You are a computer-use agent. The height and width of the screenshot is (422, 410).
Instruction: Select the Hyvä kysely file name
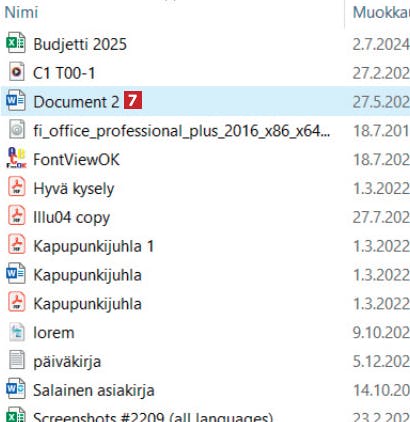click(74, 189)
